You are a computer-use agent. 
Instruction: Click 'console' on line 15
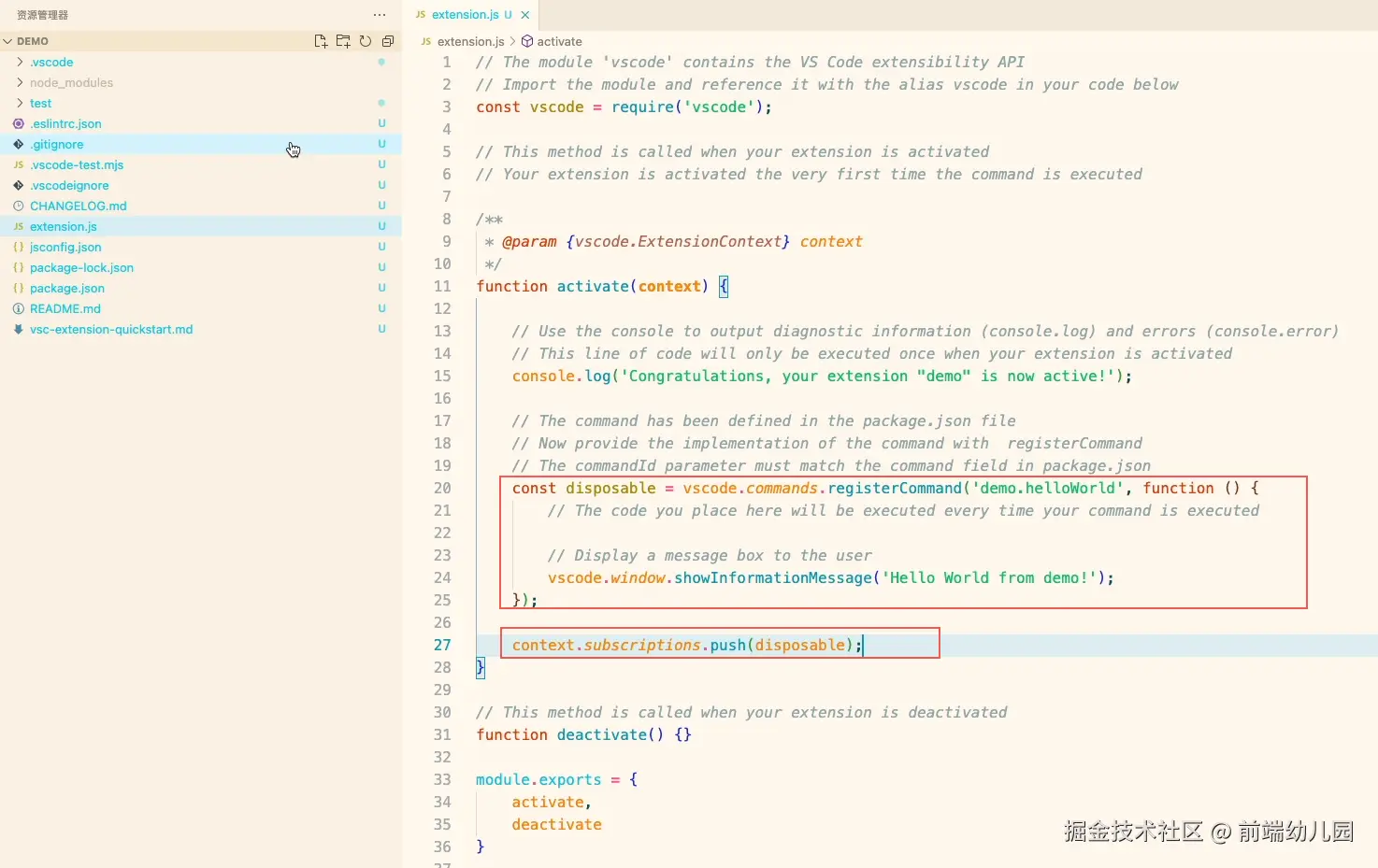pos(543,376)
